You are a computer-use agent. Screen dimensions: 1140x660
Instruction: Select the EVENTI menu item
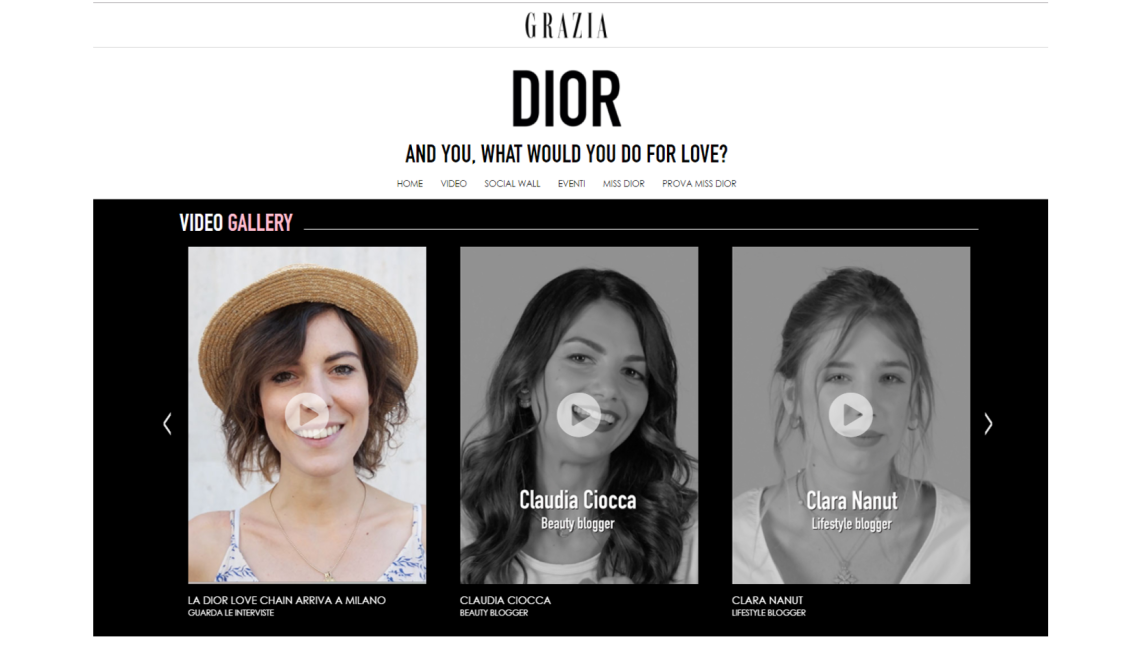571,184
